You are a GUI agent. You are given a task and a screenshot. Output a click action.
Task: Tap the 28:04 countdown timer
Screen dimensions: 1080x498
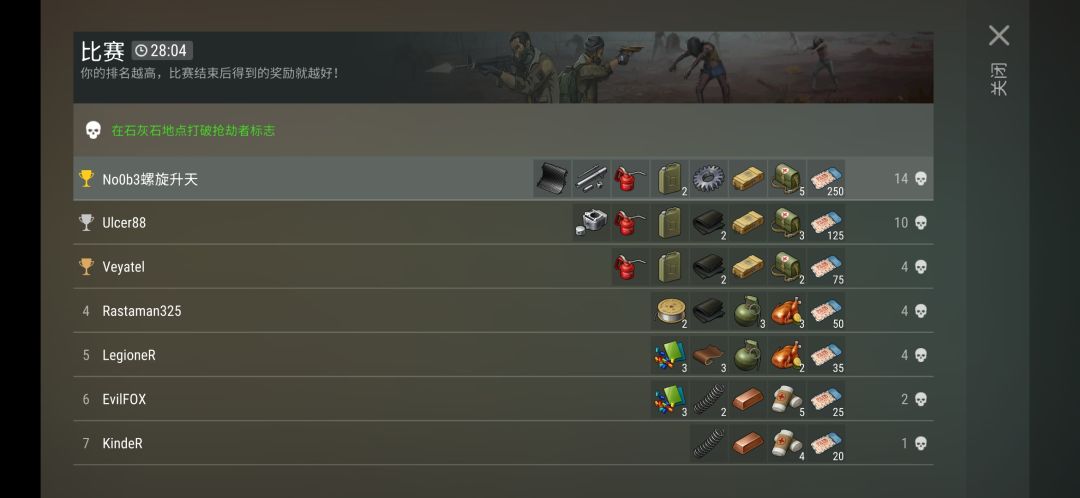tap(162, 50)
